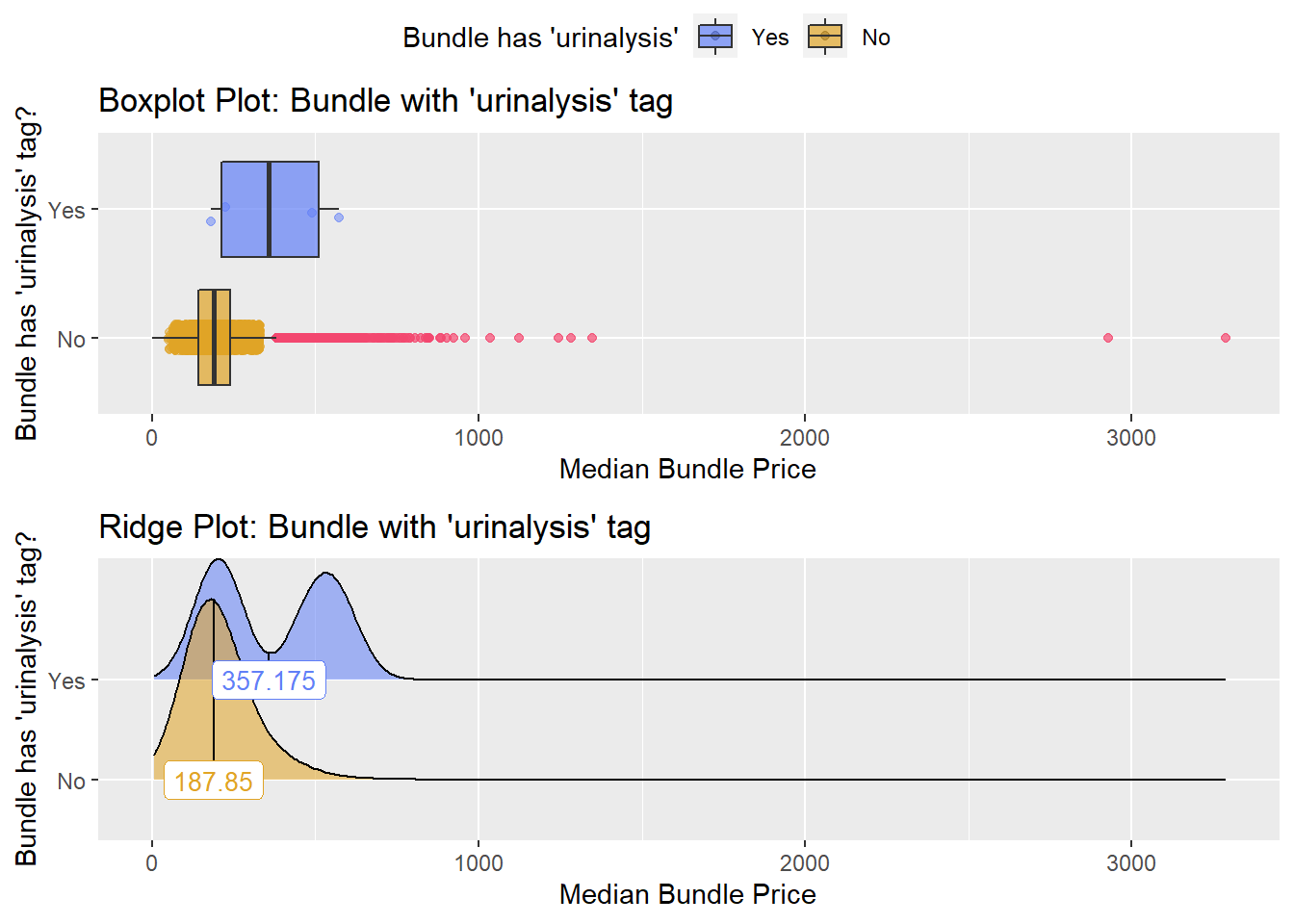Click the second peak of the blue ridge
This screenshot has width=1294, height=924.
(x=327, y=574)
